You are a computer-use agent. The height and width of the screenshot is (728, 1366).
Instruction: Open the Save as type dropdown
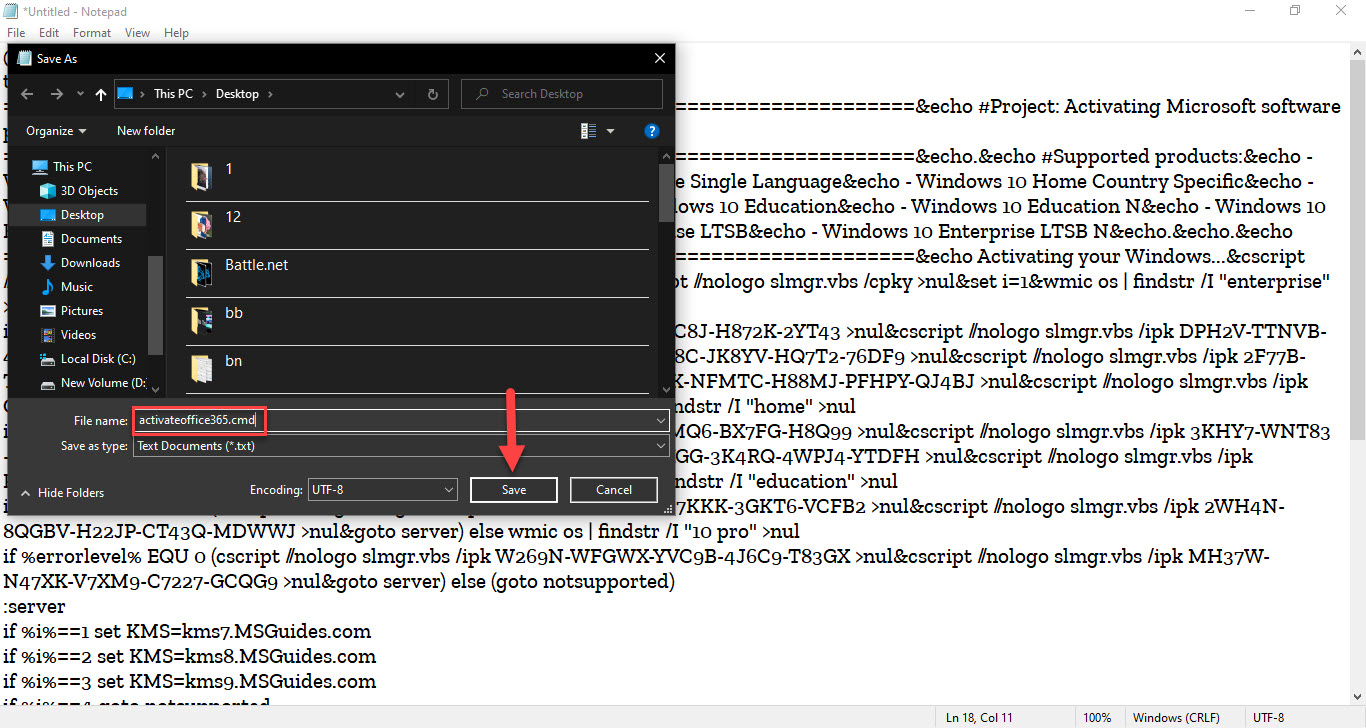[400, 446]
